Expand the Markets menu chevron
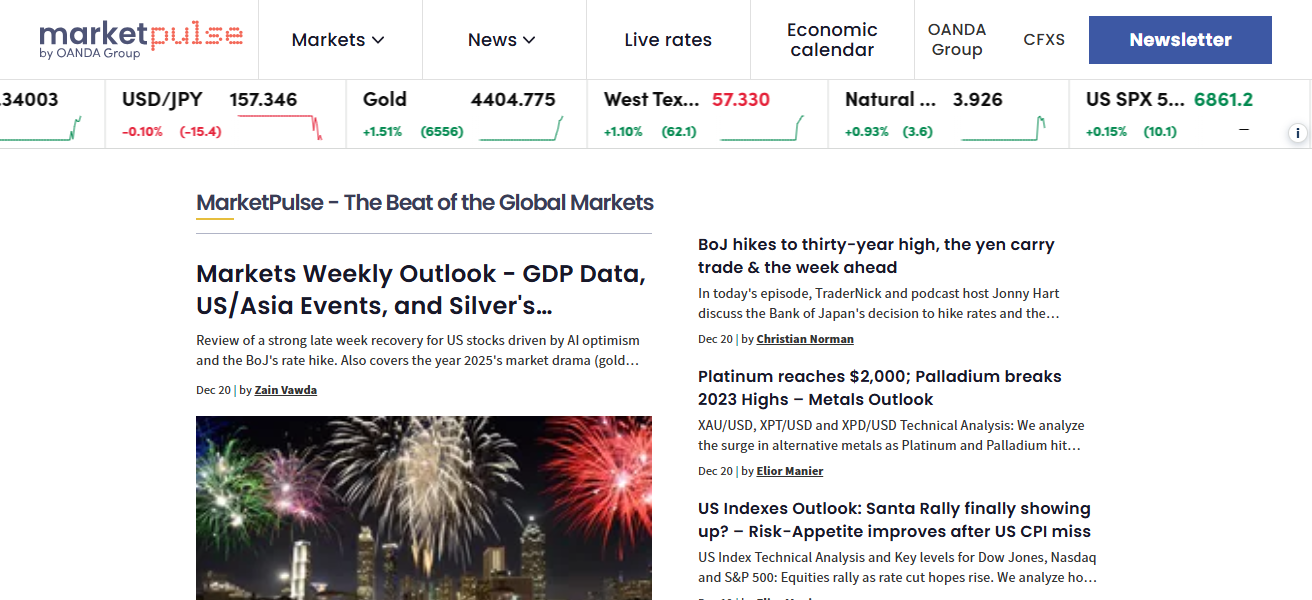The image size is (1312, 600). click(x=378, y=40)
